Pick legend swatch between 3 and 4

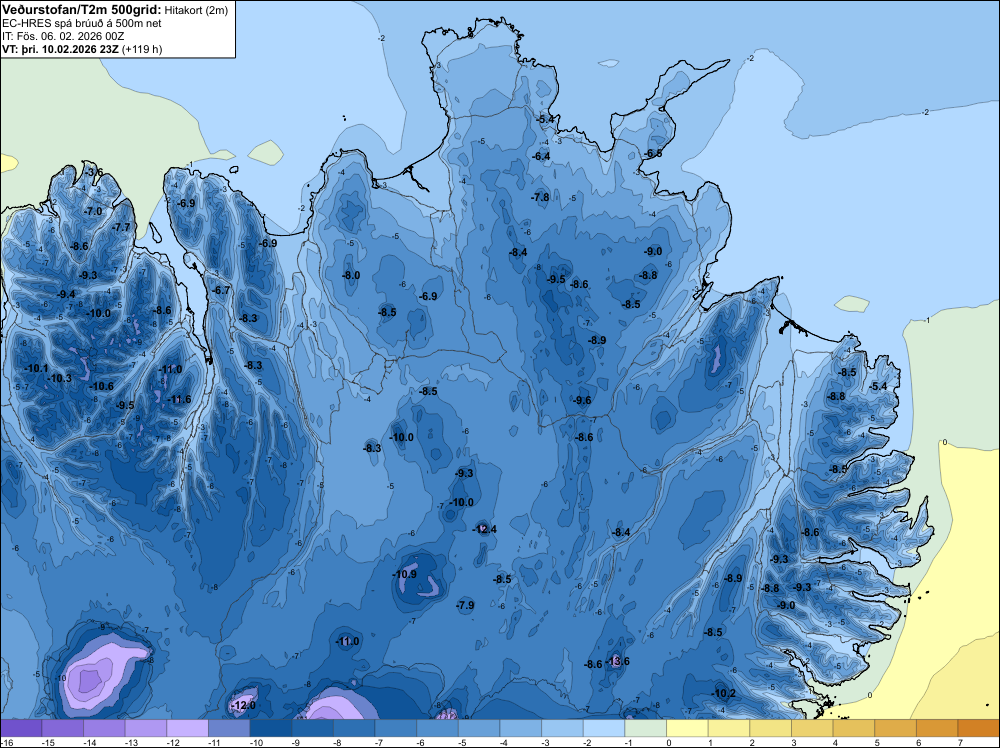[812, 728]
